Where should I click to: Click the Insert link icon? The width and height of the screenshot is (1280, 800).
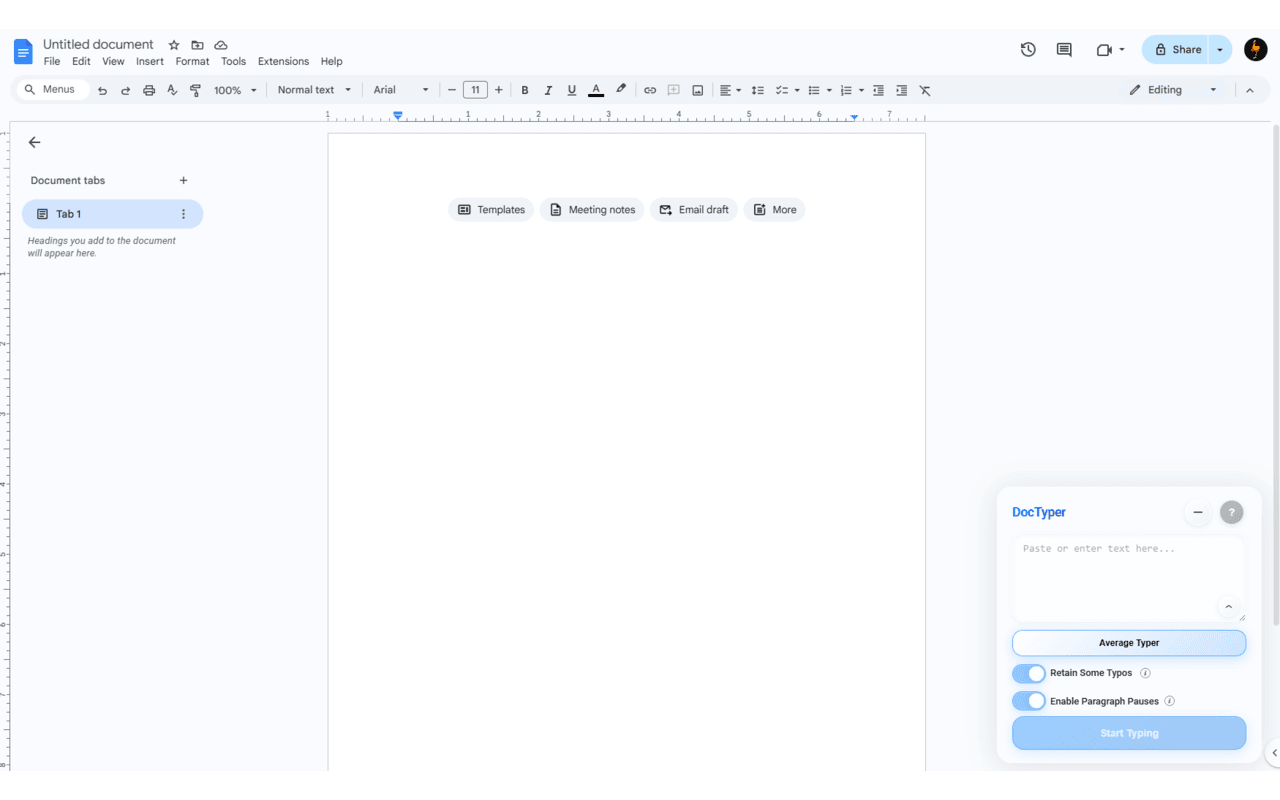click(x=650, y=90)
